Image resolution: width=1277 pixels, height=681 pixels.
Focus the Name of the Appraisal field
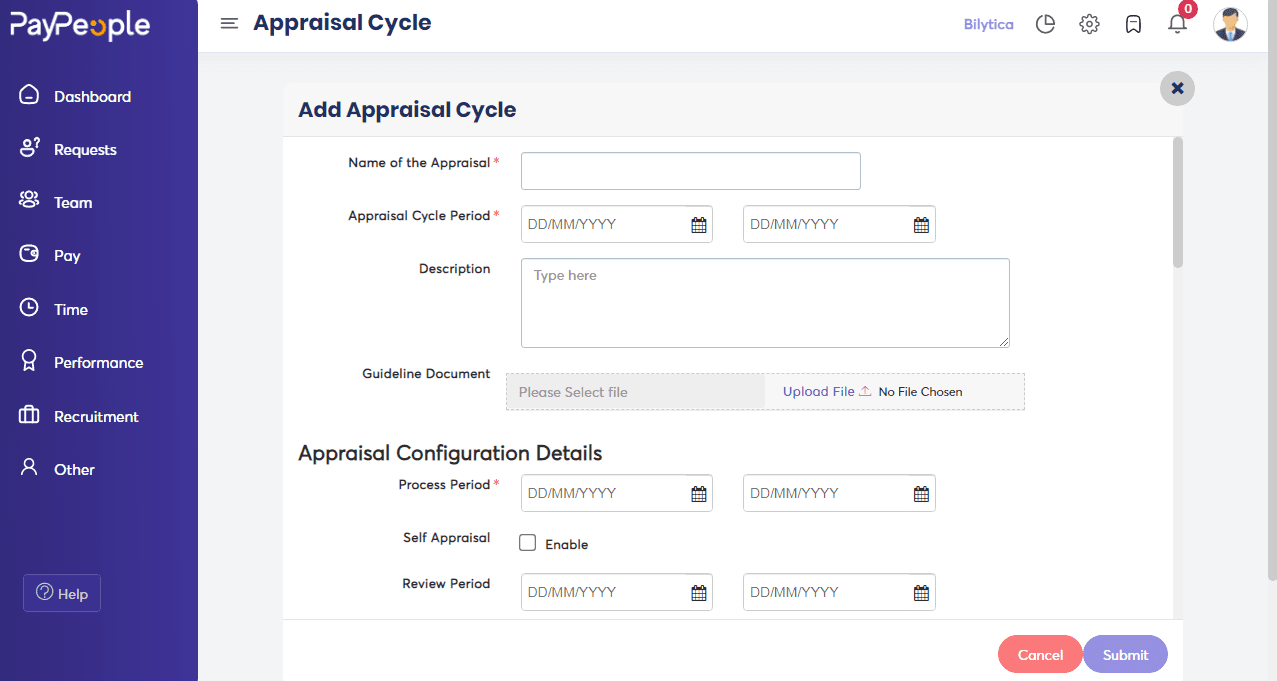[691, 171]
